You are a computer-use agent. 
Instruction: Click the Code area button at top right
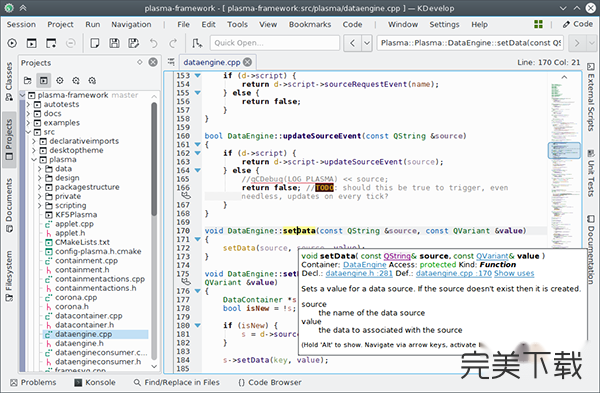click(x=577, y=24)
